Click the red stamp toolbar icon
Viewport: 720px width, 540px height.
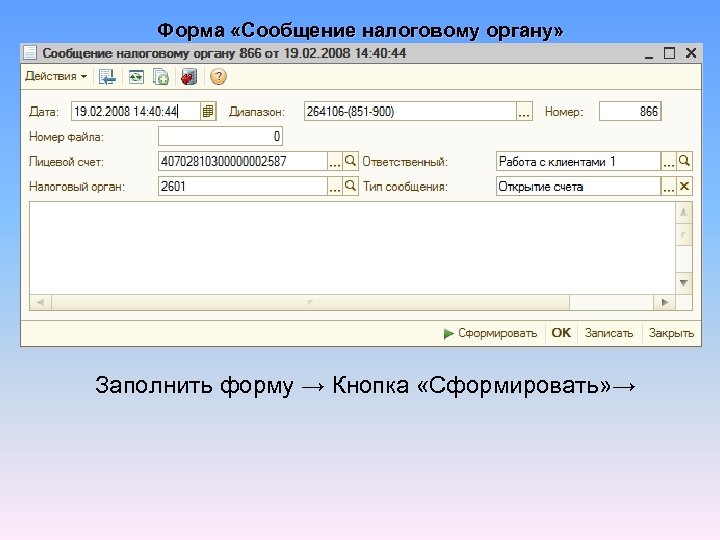tap(189, 77)
